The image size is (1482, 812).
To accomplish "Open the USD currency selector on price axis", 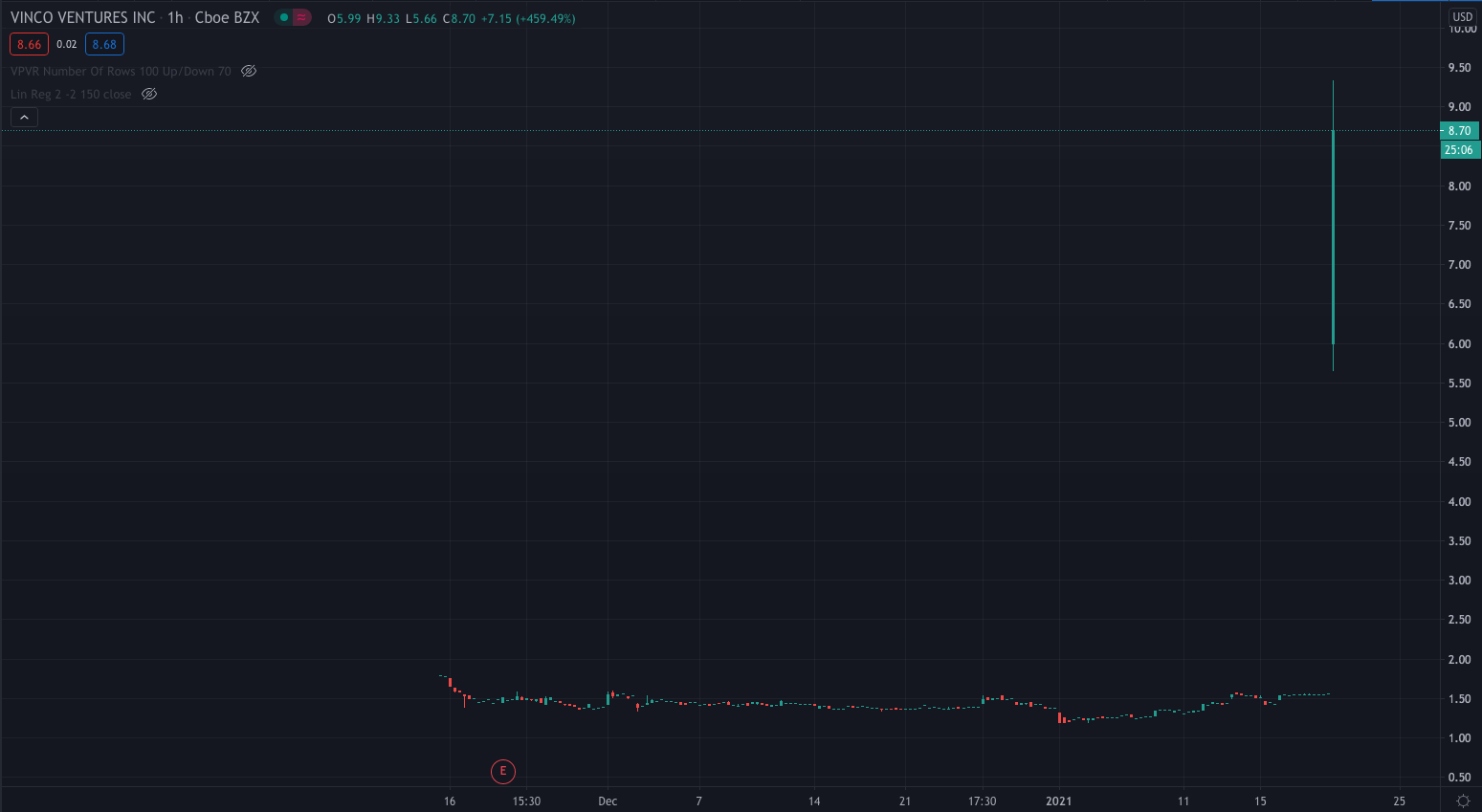I will tap(1463, 16).
